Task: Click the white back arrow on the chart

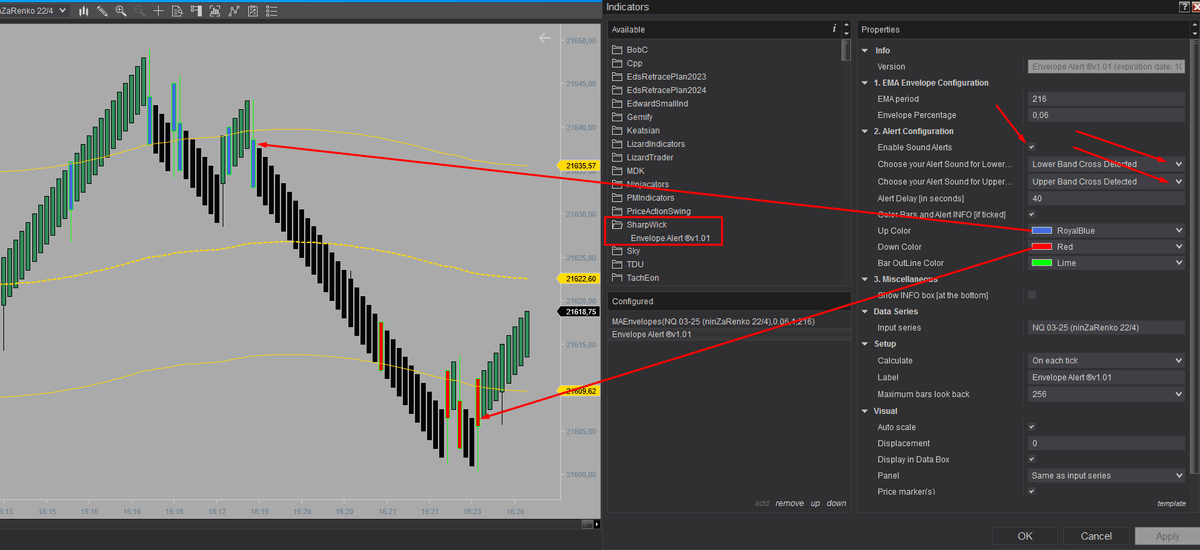Action: coord(545,38)
